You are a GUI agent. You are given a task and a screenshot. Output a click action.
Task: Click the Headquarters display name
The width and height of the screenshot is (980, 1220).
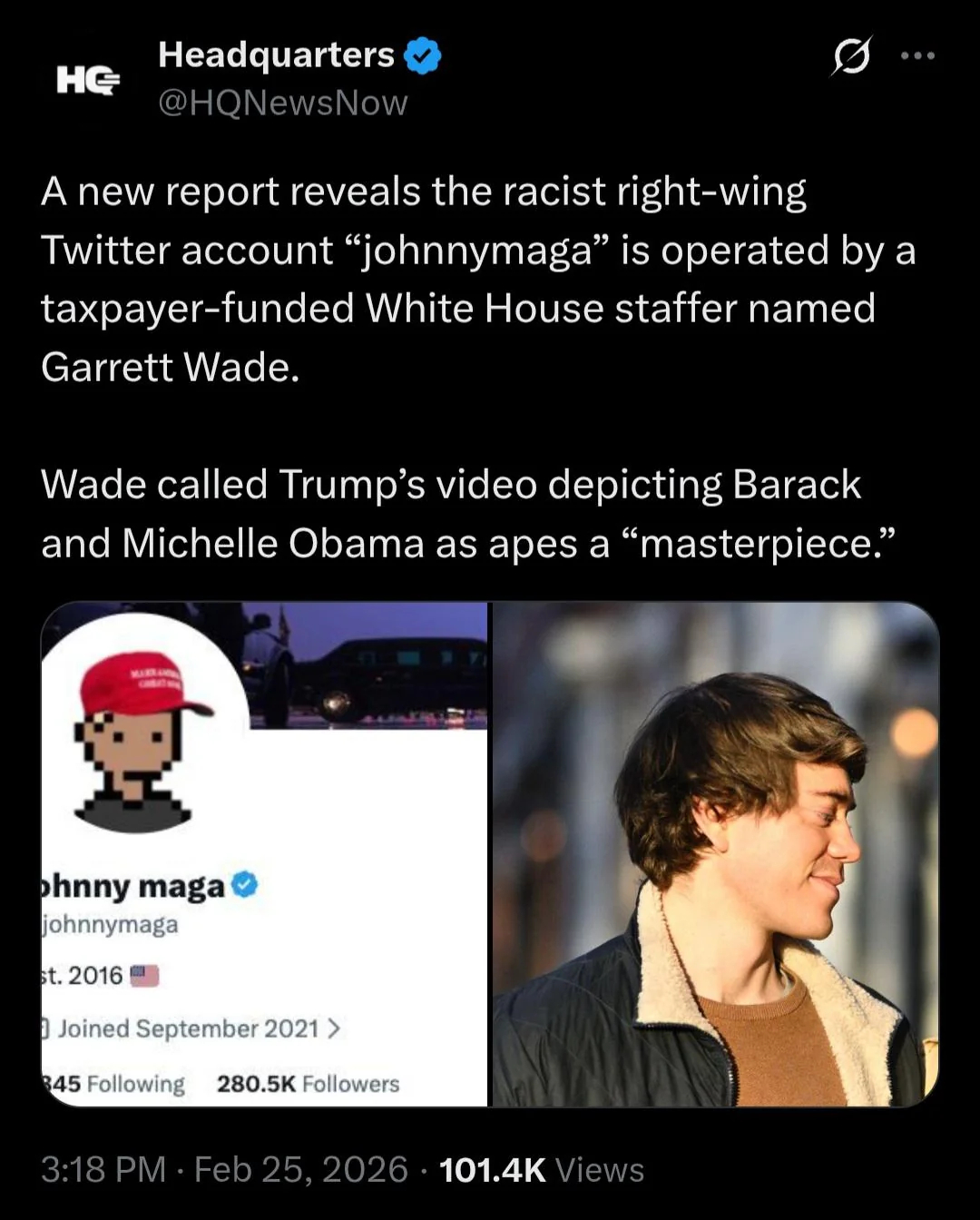point(277,54)
